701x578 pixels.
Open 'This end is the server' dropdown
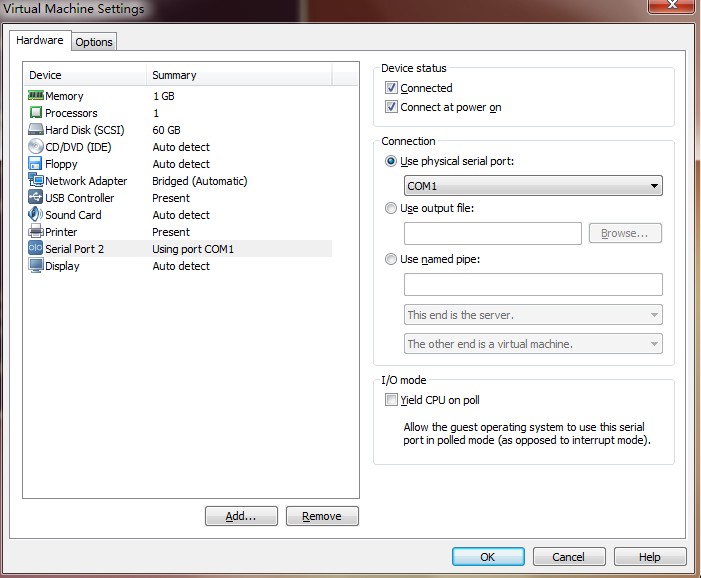click(533, 315)
